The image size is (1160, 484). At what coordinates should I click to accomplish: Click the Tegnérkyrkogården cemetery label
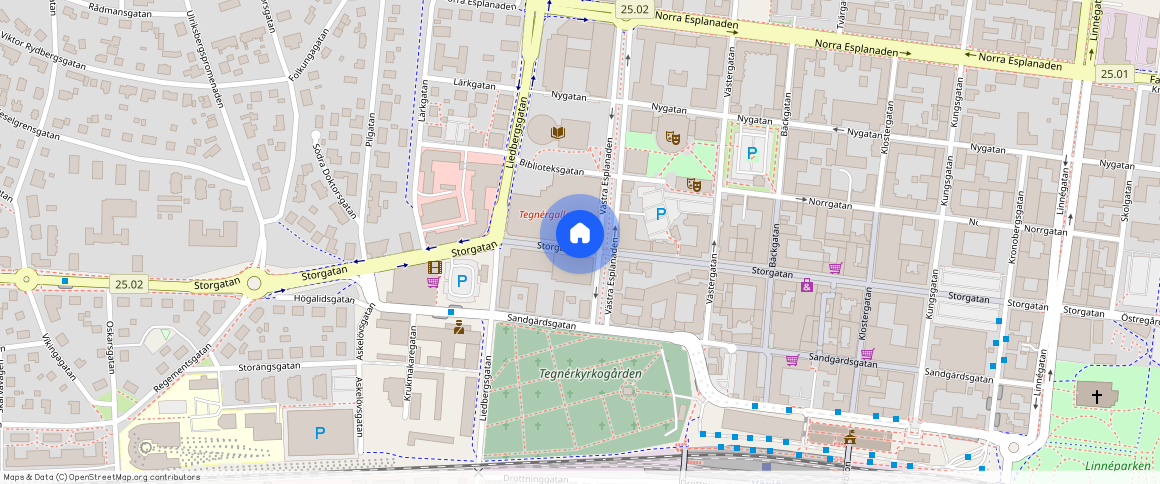pyautogui.click(x=590, y=373)
